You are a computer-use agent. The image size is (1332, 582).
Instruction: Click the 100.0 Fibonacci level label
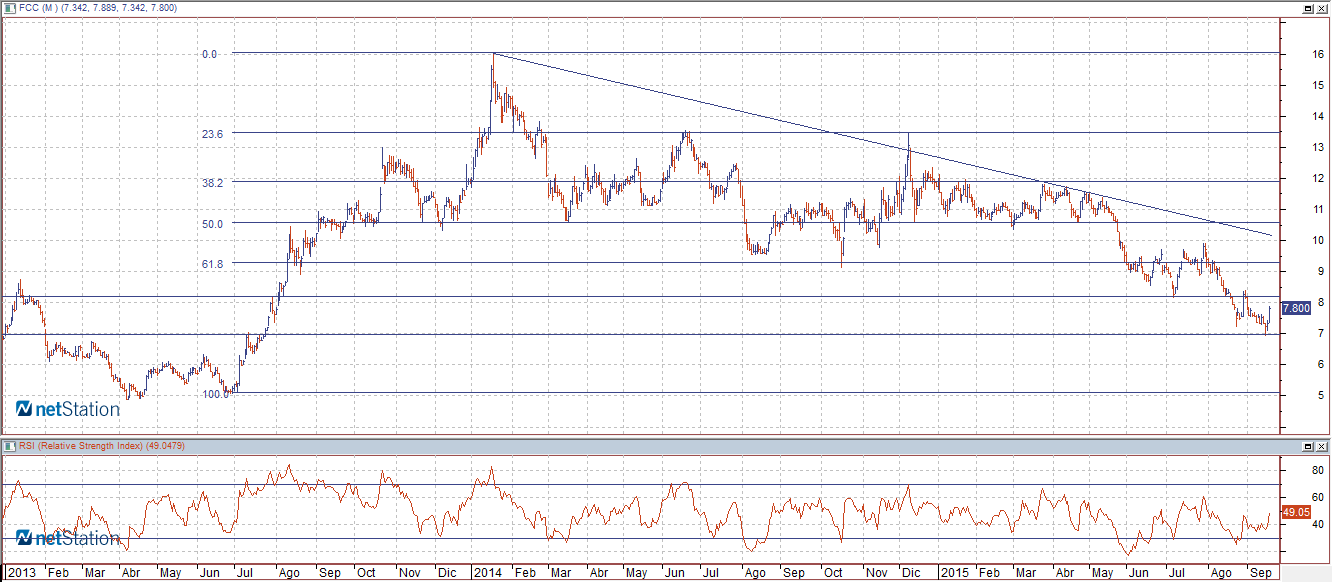216,394
